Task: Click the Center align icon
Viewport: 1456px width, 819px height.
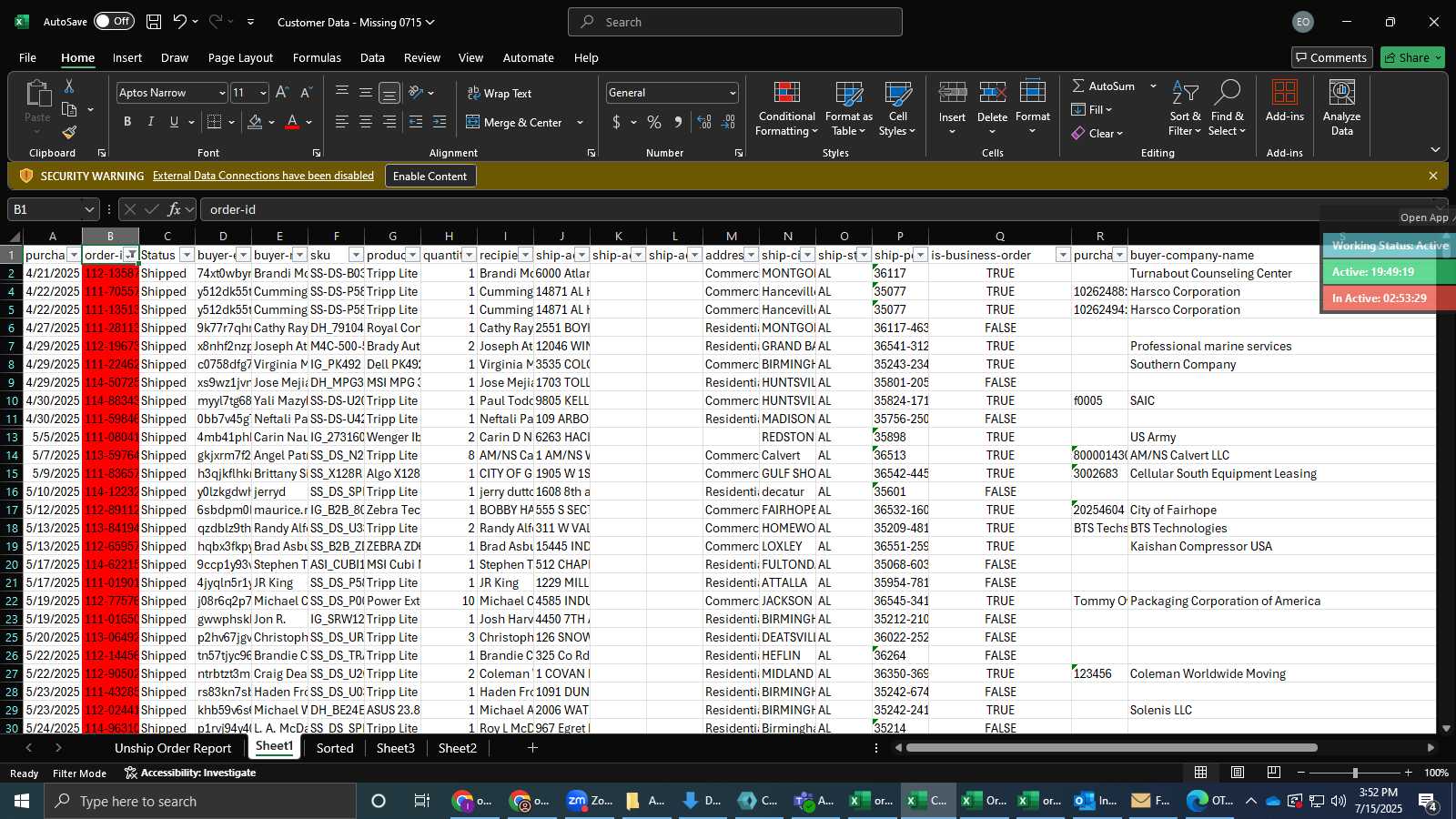Action: tap(366, 122)
